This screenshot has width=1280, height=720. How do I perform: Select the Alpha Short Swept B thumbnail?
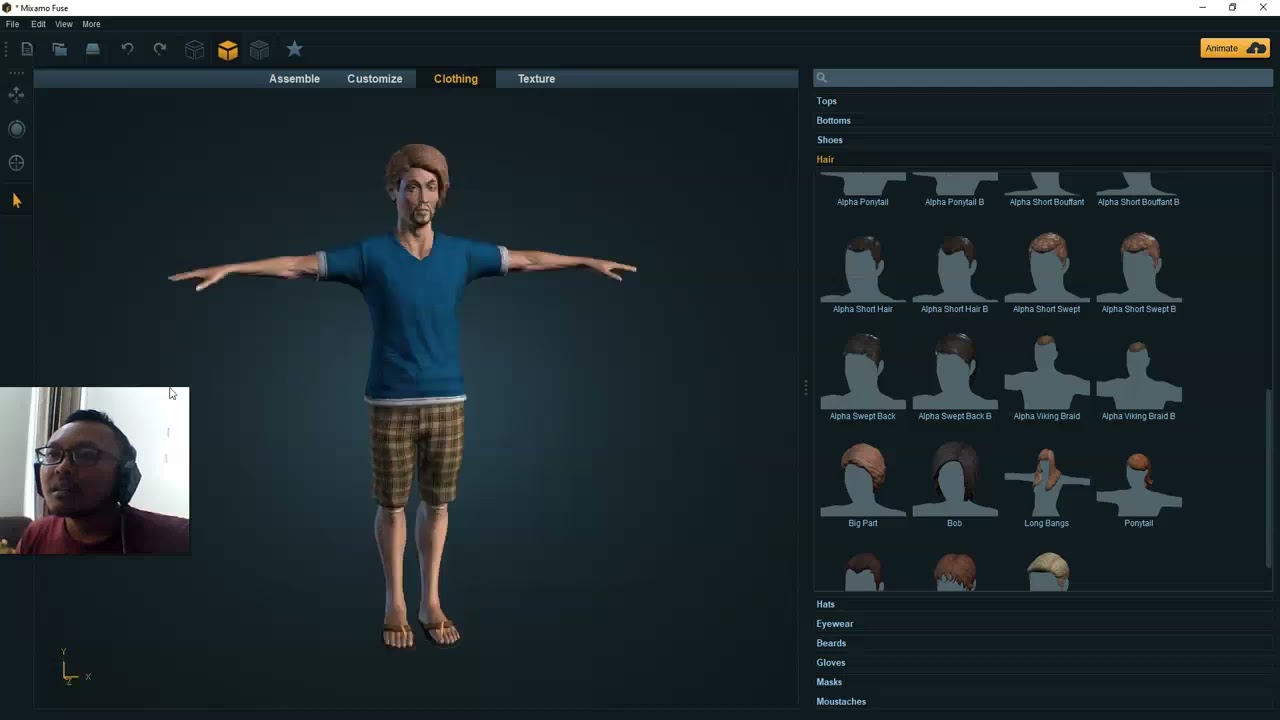point(1138,268)
